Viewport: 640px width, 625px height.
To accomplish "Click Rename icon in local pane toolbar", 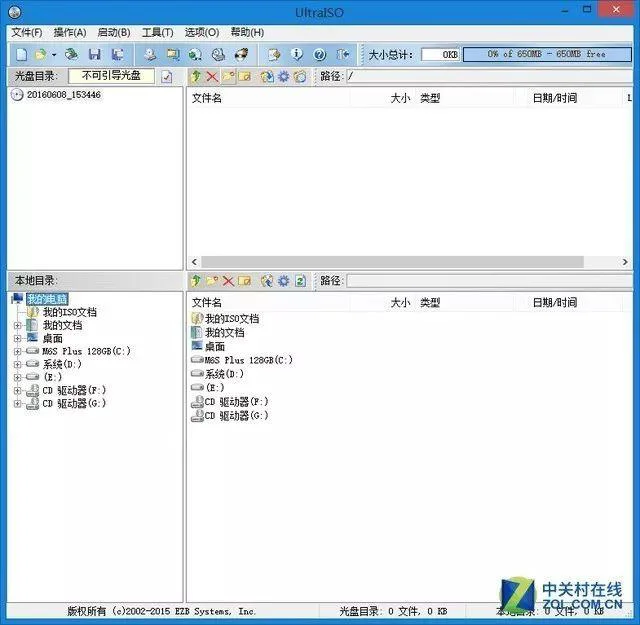I will click(x=244, y=281).
